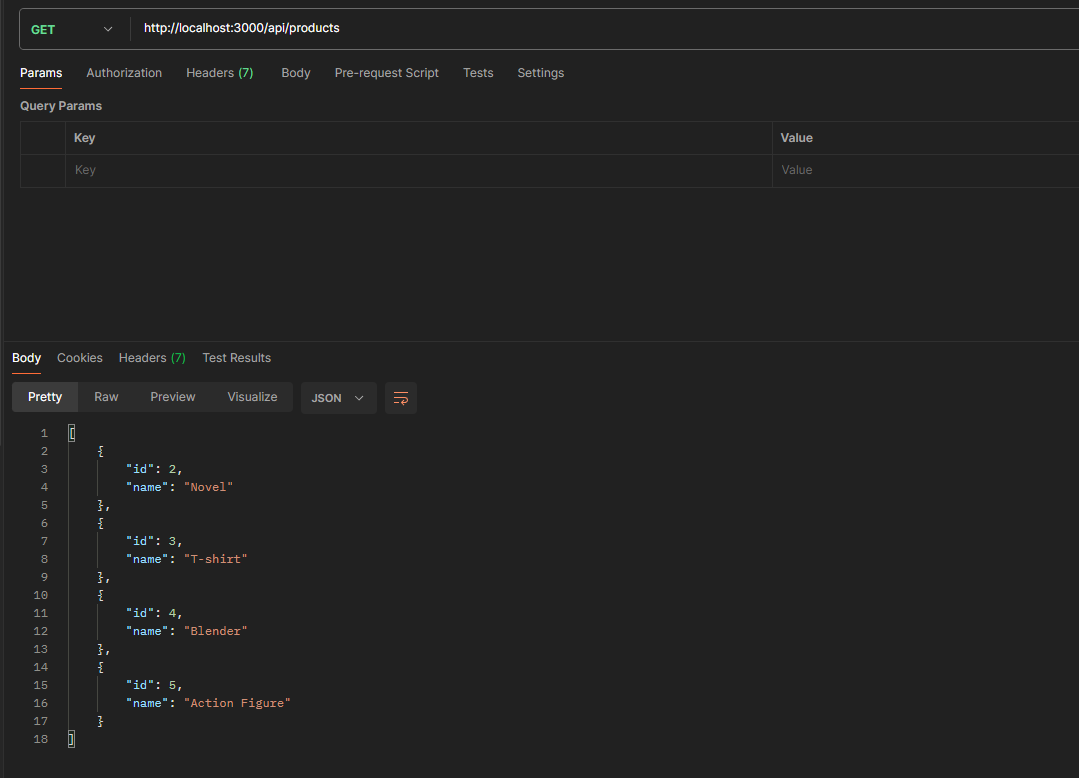Viewport: 1079px width, 778px height.
Task: Open the Authorization tab
Action: [124, 73]
